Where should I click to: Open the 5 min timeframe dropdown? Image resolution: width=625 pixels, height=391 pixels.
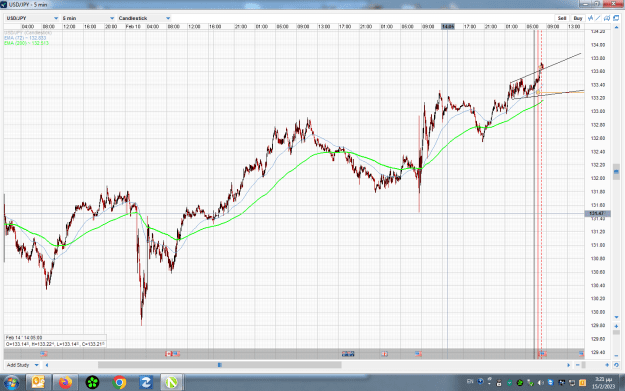pos(88,18)
